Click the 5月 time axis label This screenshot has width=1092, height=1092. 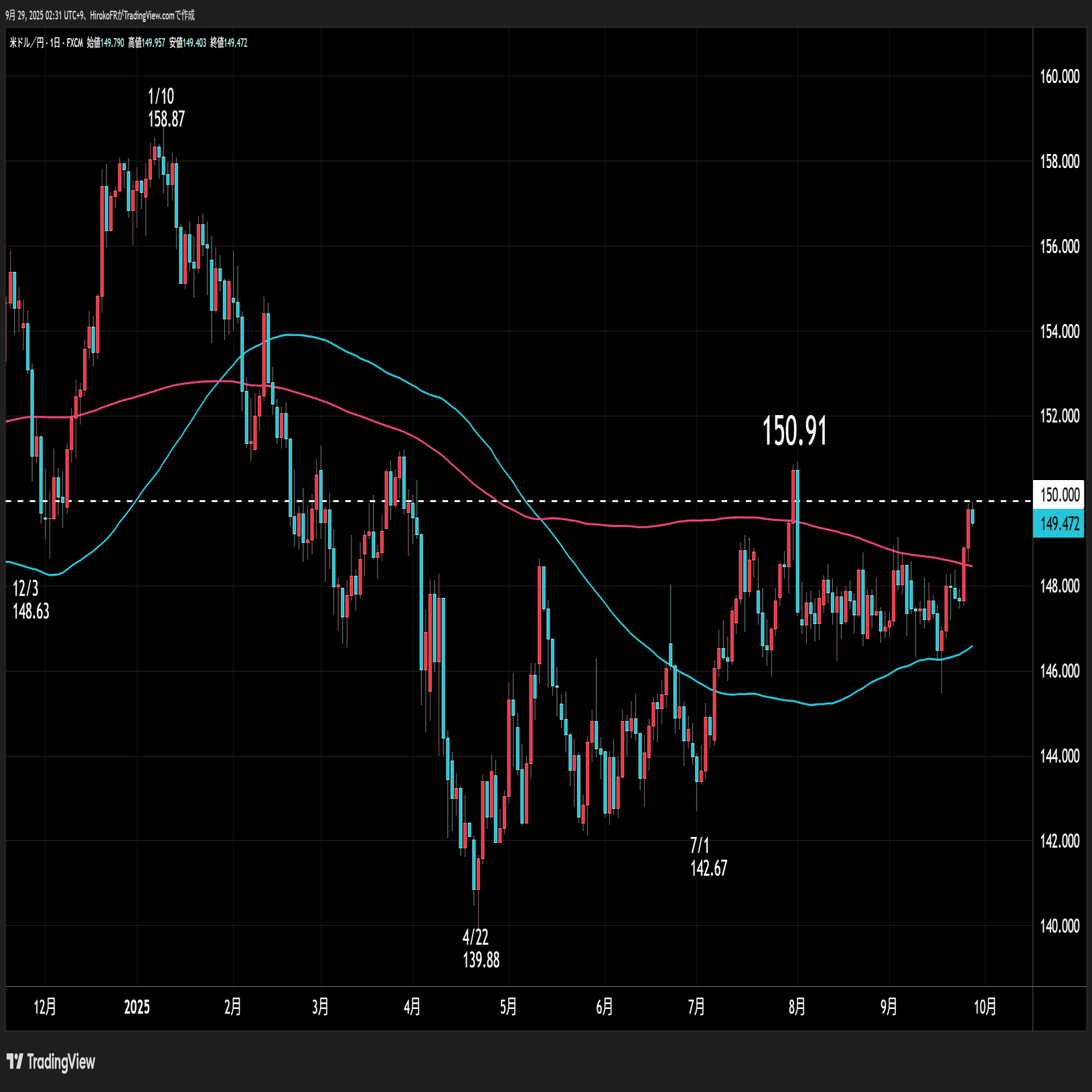click(508, 1007)
